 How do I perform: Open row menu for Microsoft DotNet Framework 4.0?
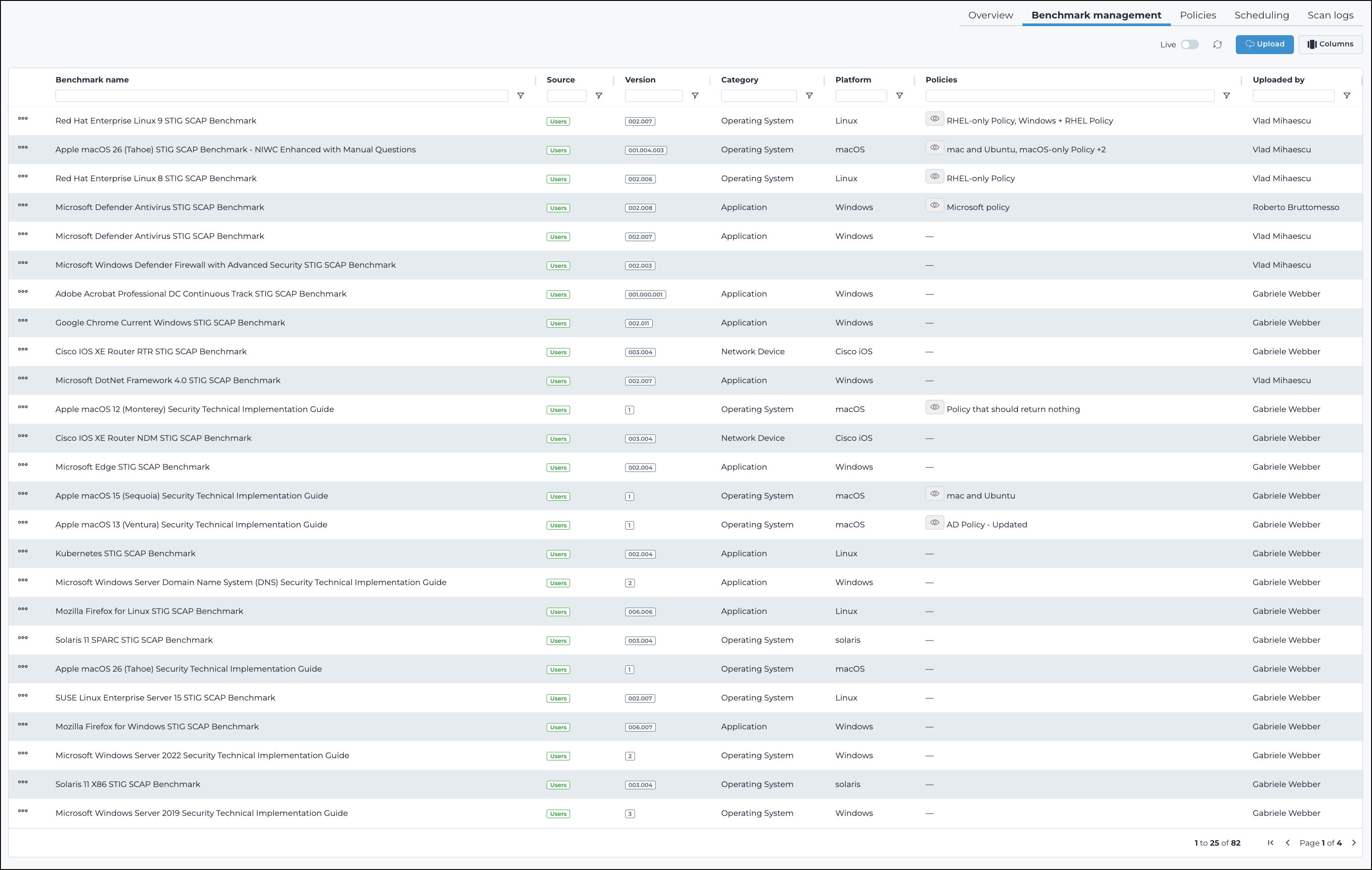(23, 378)
